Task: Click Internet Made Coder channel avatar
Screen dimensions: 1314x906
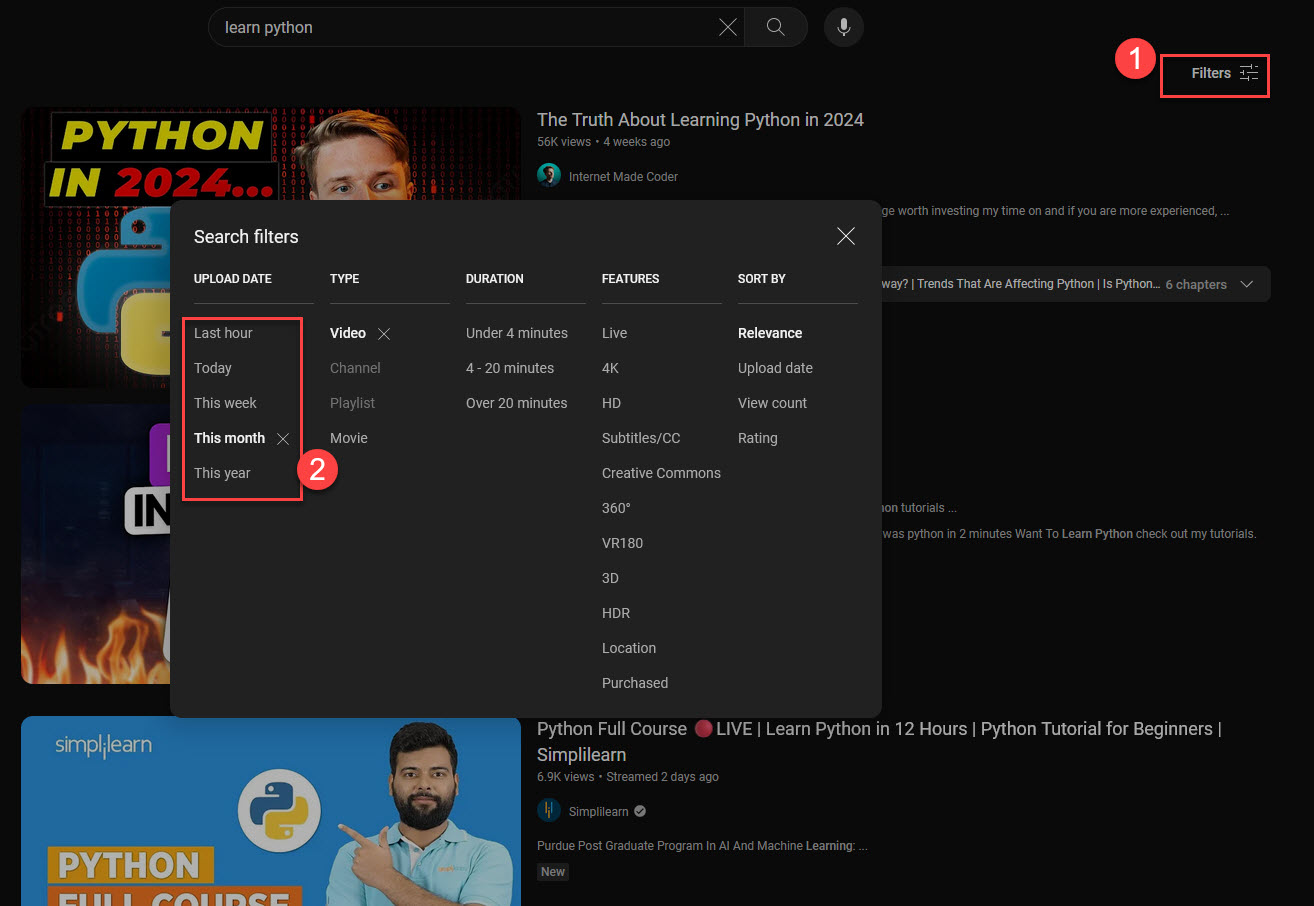Action: click(x=549, y=176)
